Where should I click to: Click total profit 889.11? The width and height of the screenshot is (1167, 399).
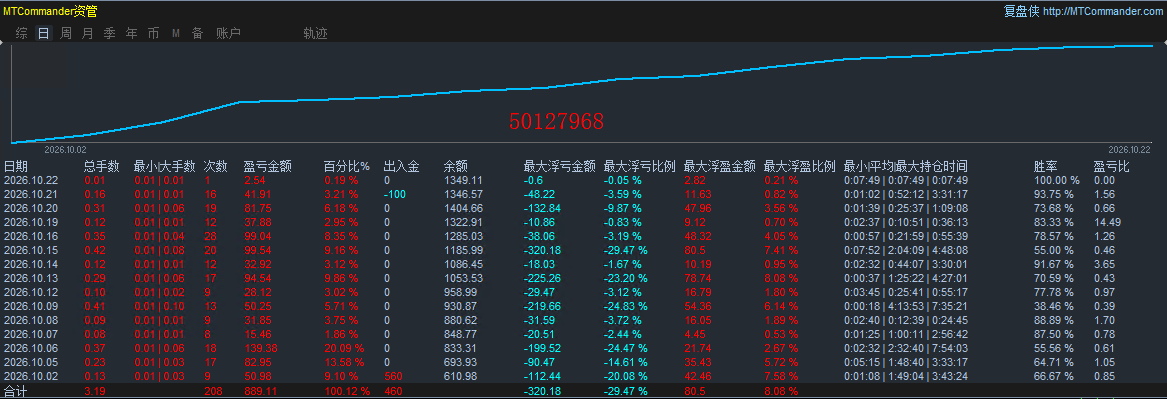coord(260,391)
